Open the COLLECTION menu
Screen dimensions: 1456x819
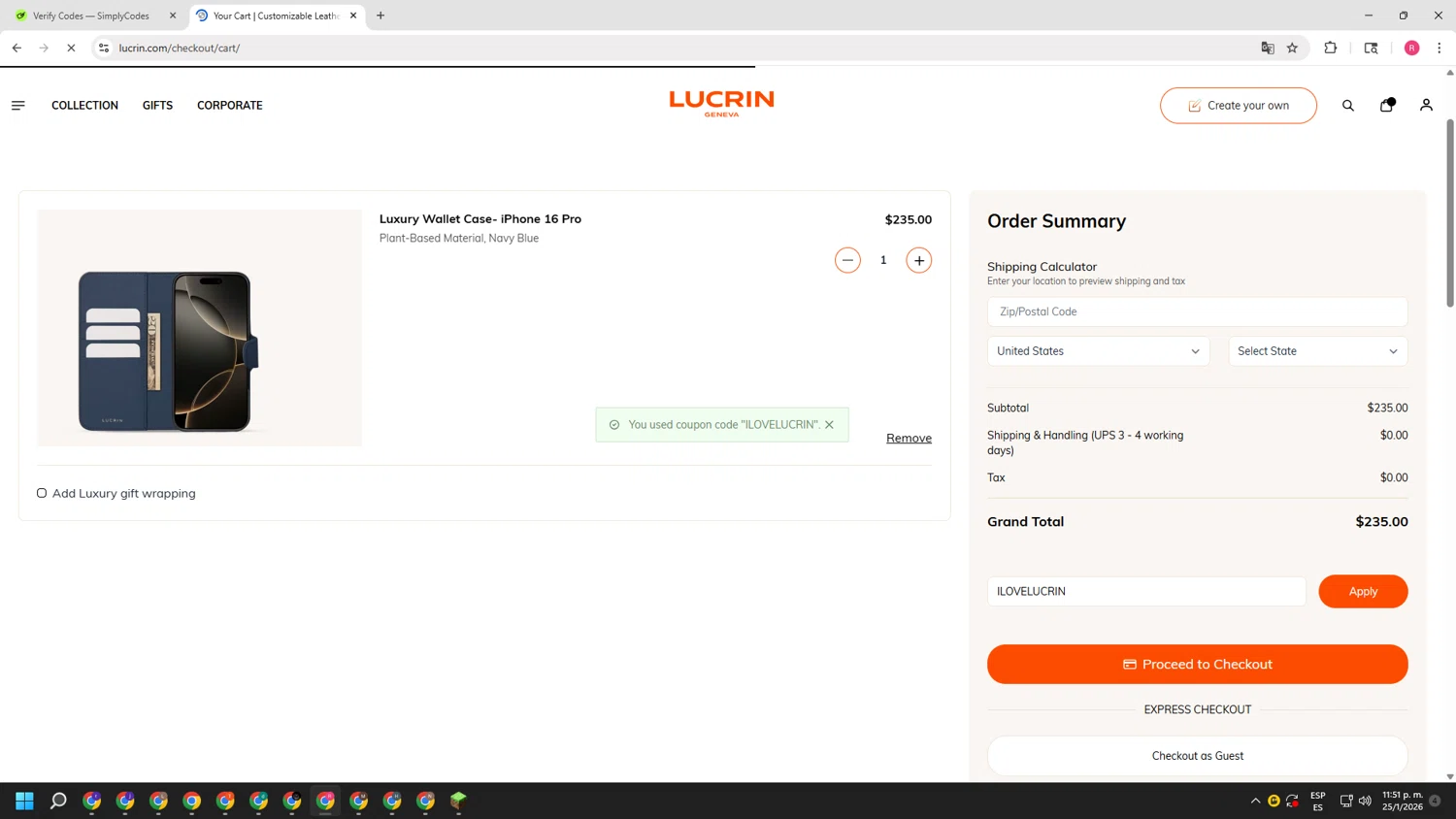pos(84,105)
